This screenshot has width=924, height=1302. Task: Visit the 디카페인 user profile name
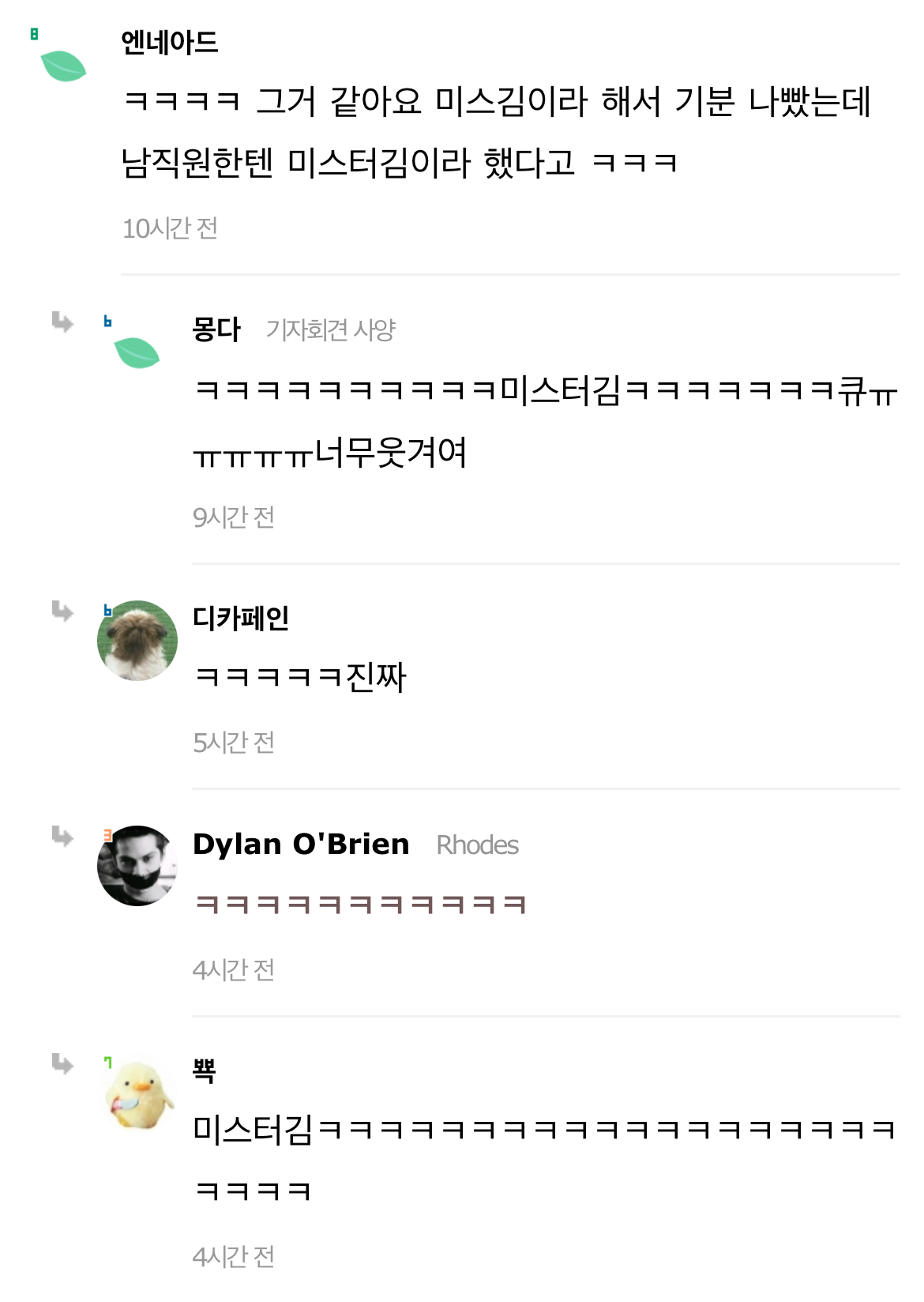241,618
